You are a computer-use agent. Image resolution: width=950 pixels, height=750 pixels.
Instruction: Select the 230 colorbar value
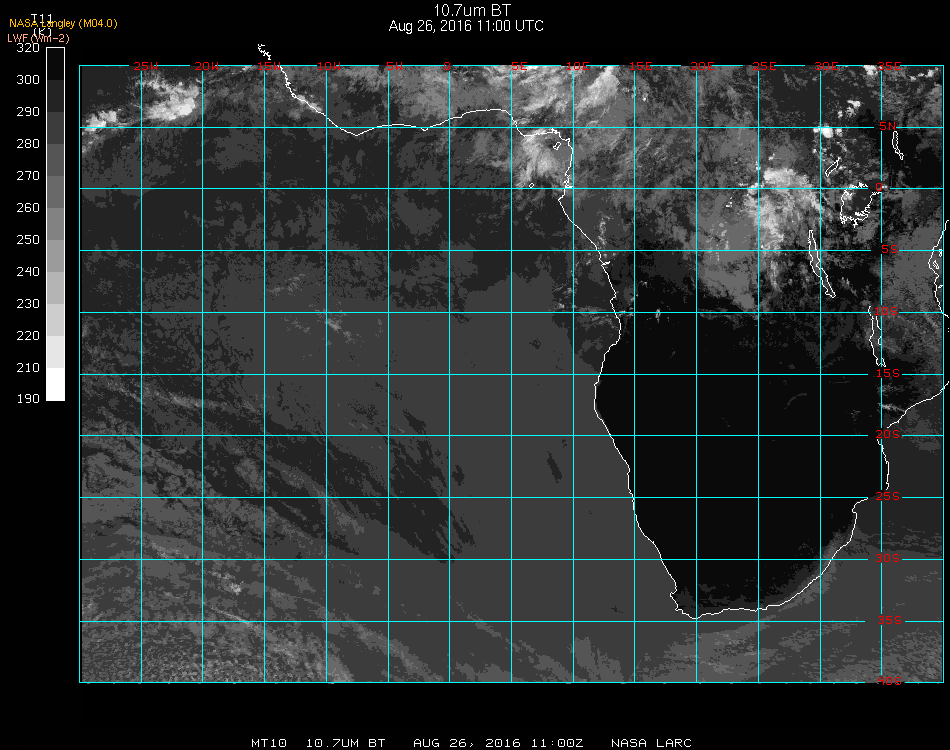28,304
